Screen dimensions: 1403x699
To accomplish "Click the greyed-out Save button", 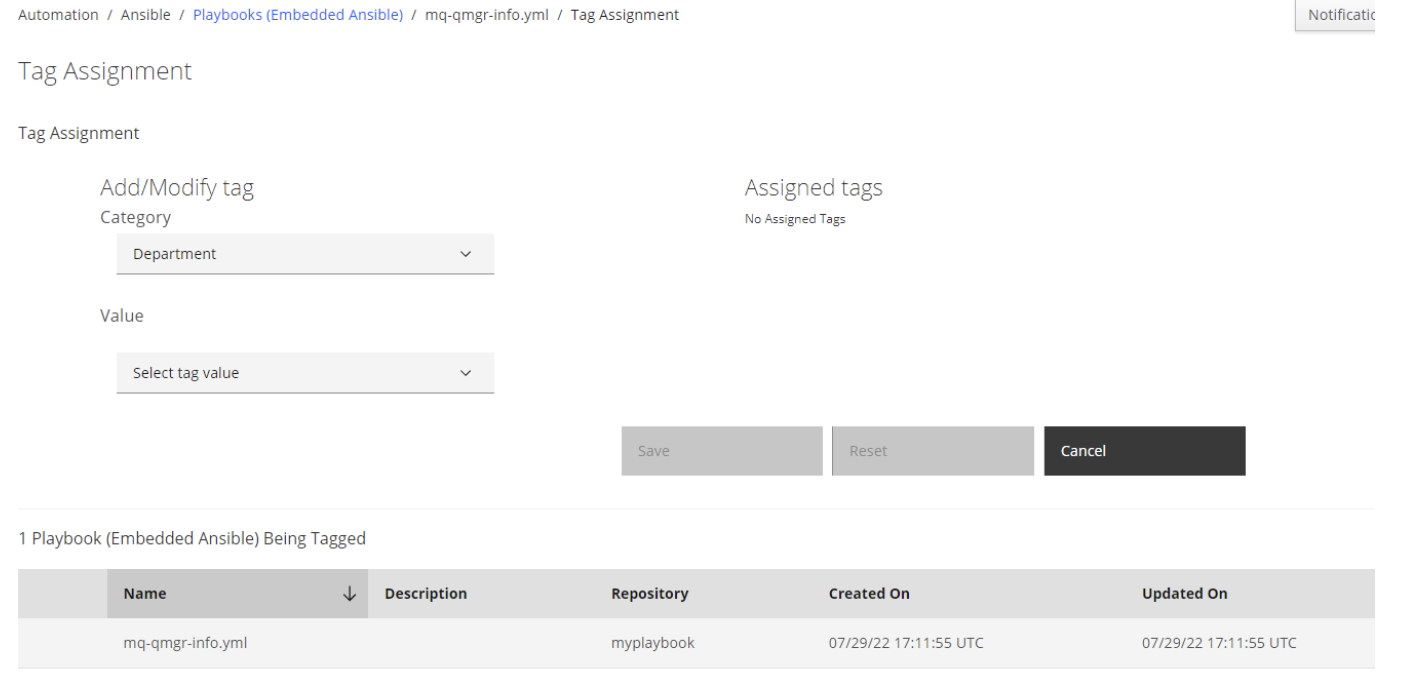I will point(721,451).
